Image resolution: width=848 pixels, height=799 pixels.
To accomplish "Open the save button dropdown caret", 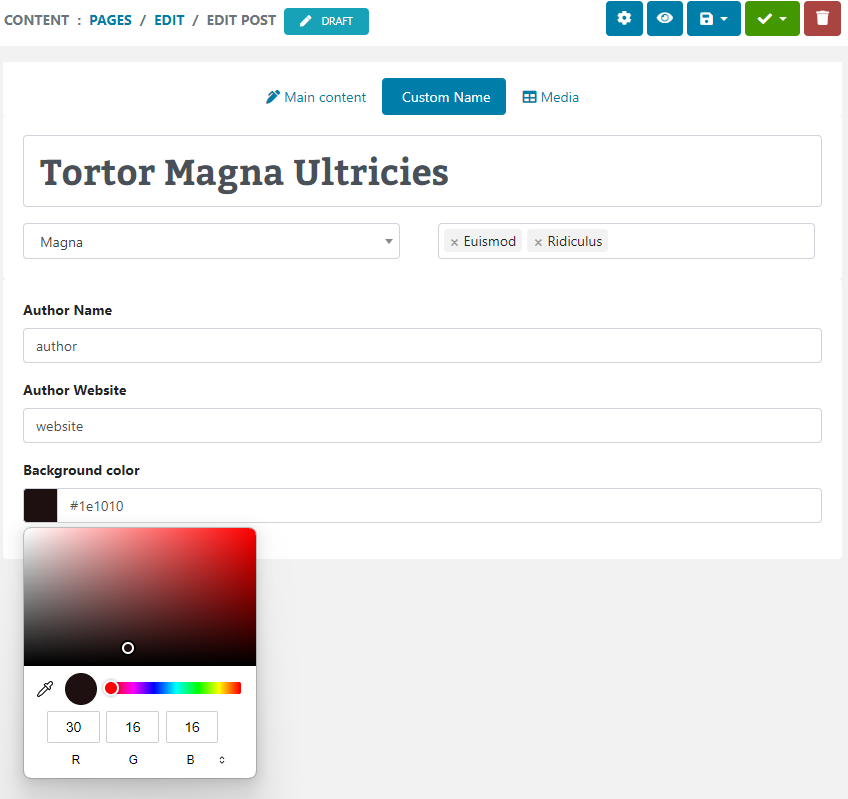I will 725,18.
